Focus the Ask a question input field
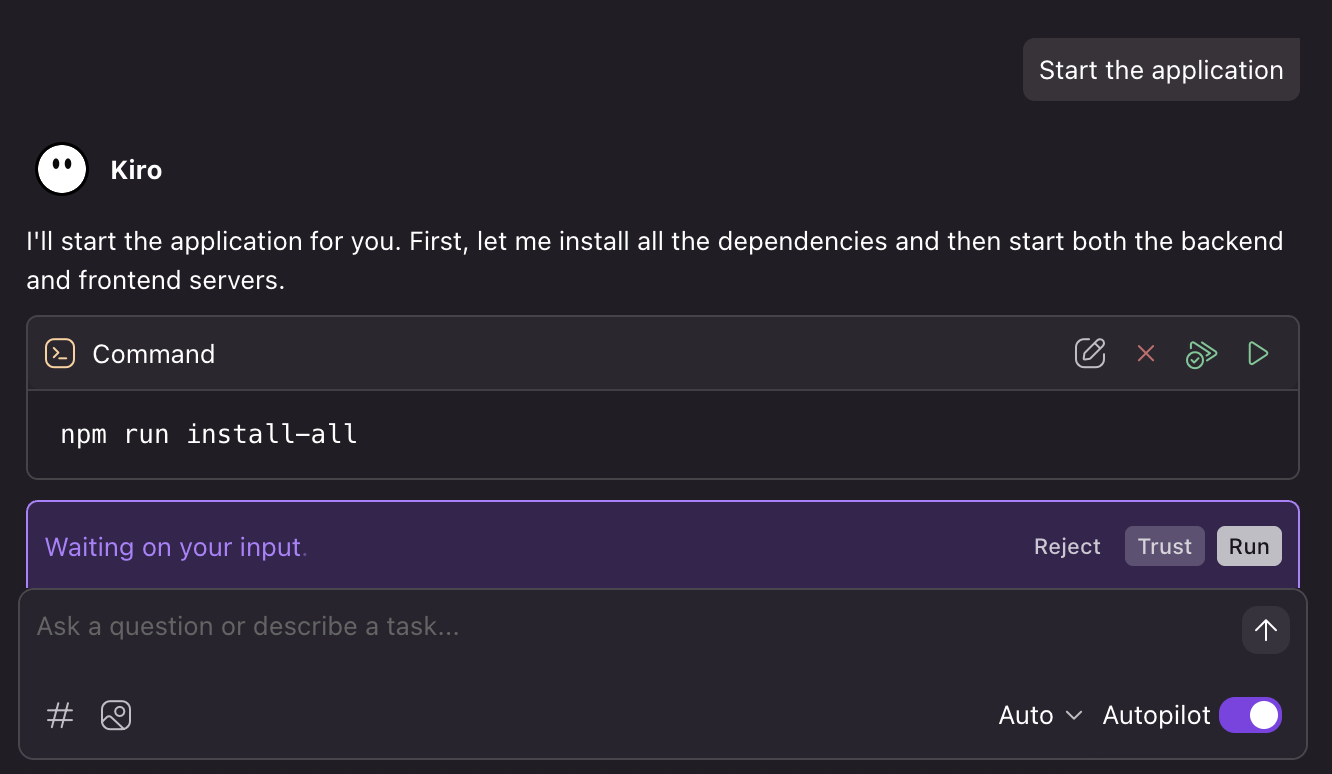This screenshot has height=774, width=1332. (x=630, y=627)
